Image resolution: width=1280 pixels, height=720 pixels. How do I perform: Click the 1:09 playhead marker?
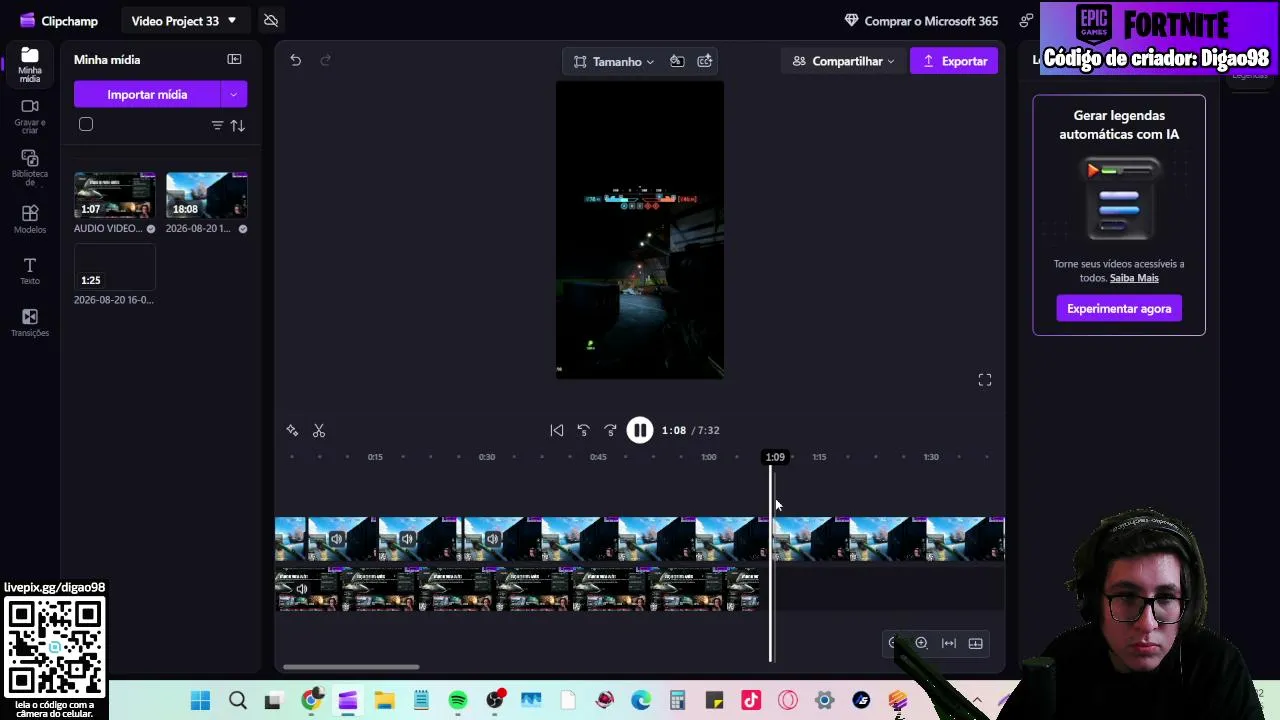775,457
